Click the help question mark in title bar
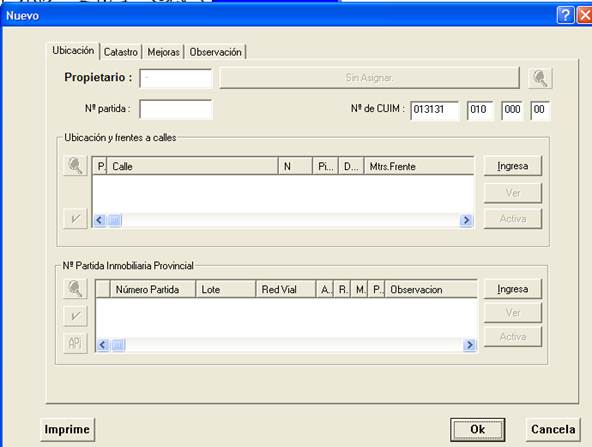This screenshot has height=447, width=592. (x=565, y=15)
